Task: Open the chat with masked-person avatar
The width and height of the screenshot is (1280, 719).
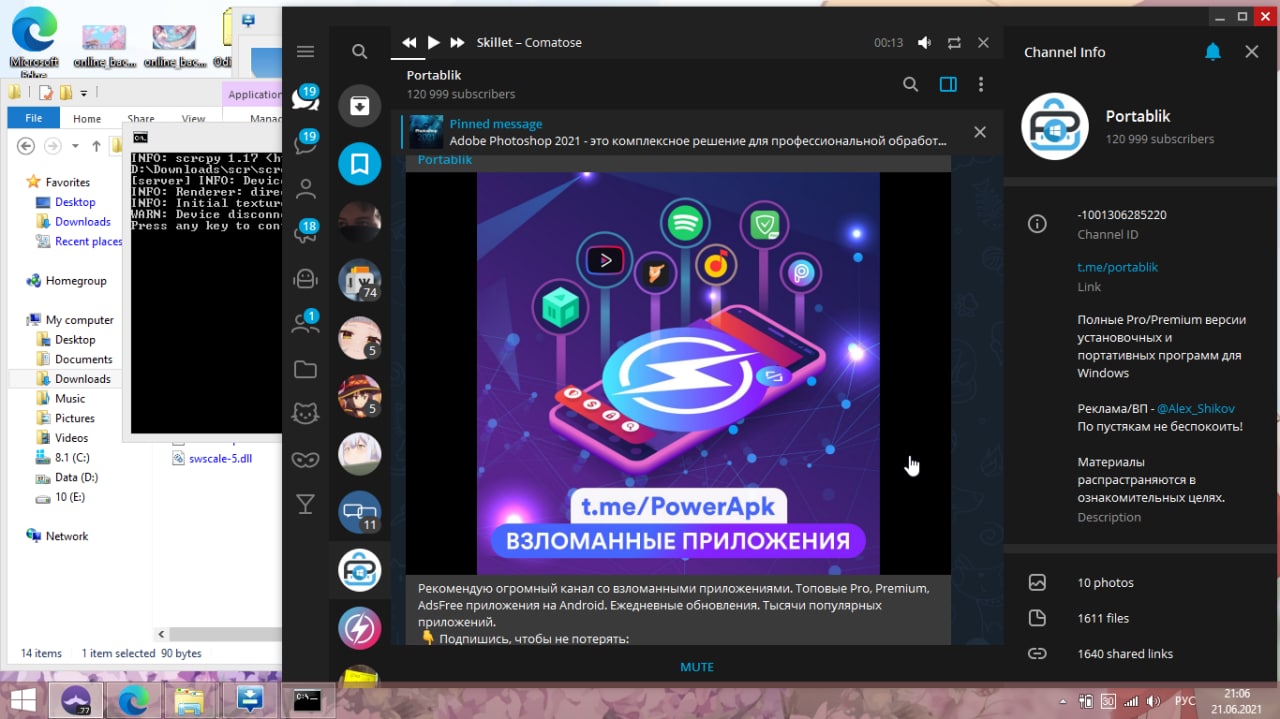Action: point(360,222)
